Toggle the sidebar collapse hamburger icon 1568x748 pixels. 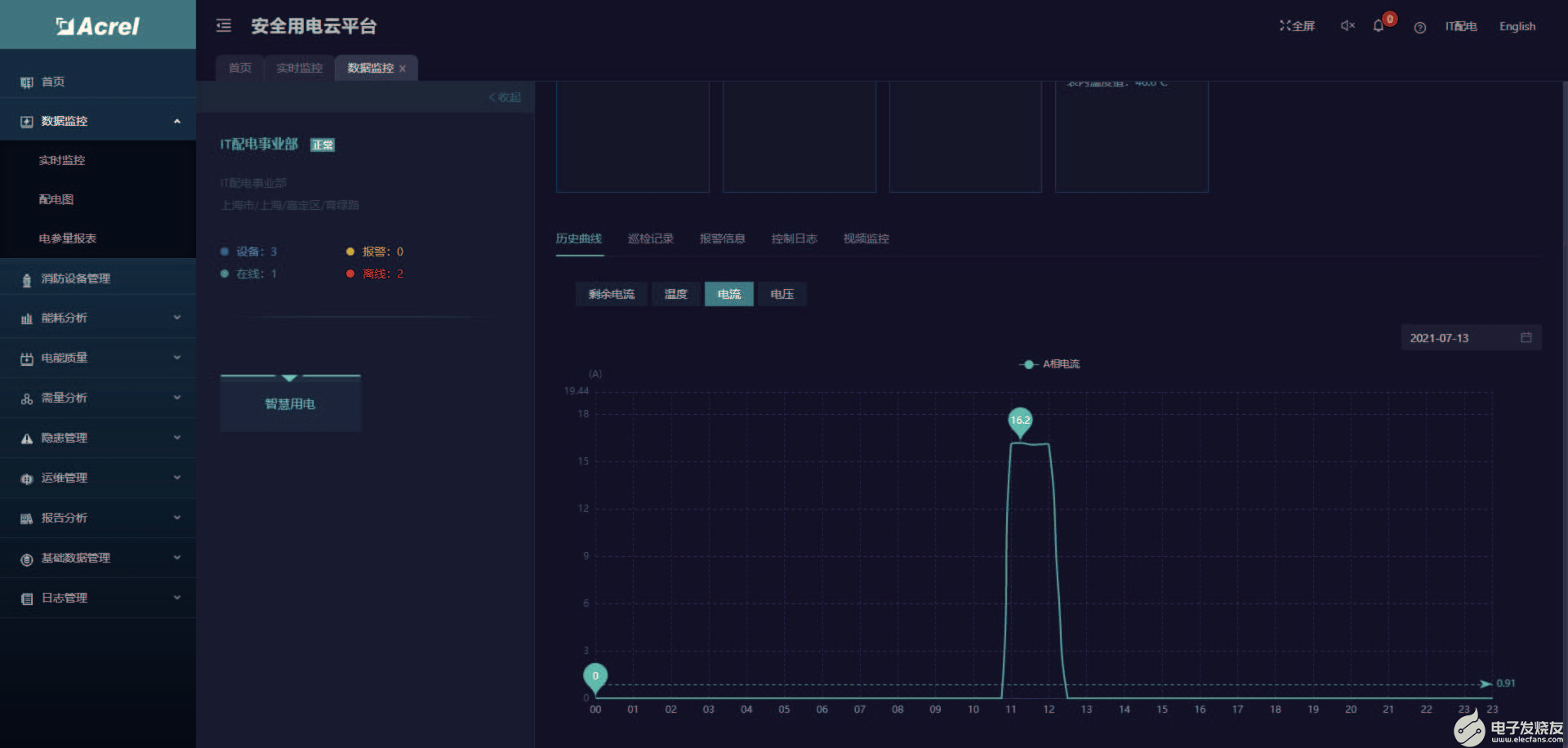[224, 26]
